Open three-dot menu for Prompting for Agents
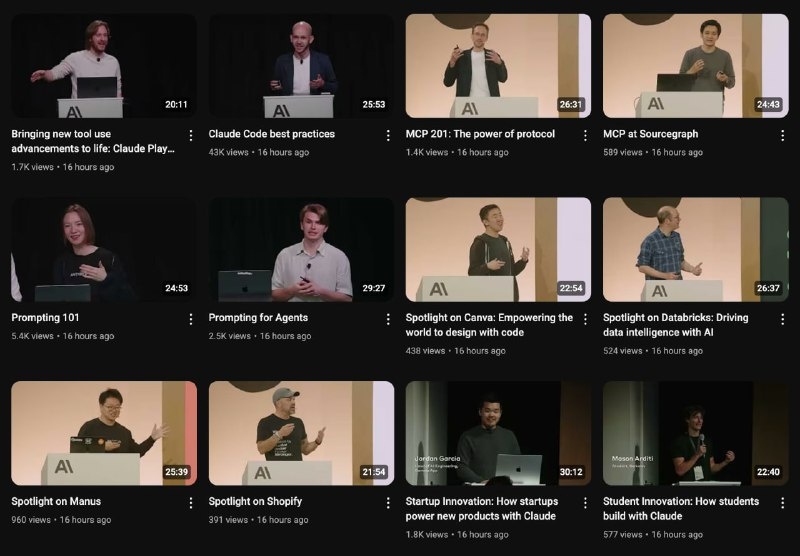 point(388,319)
